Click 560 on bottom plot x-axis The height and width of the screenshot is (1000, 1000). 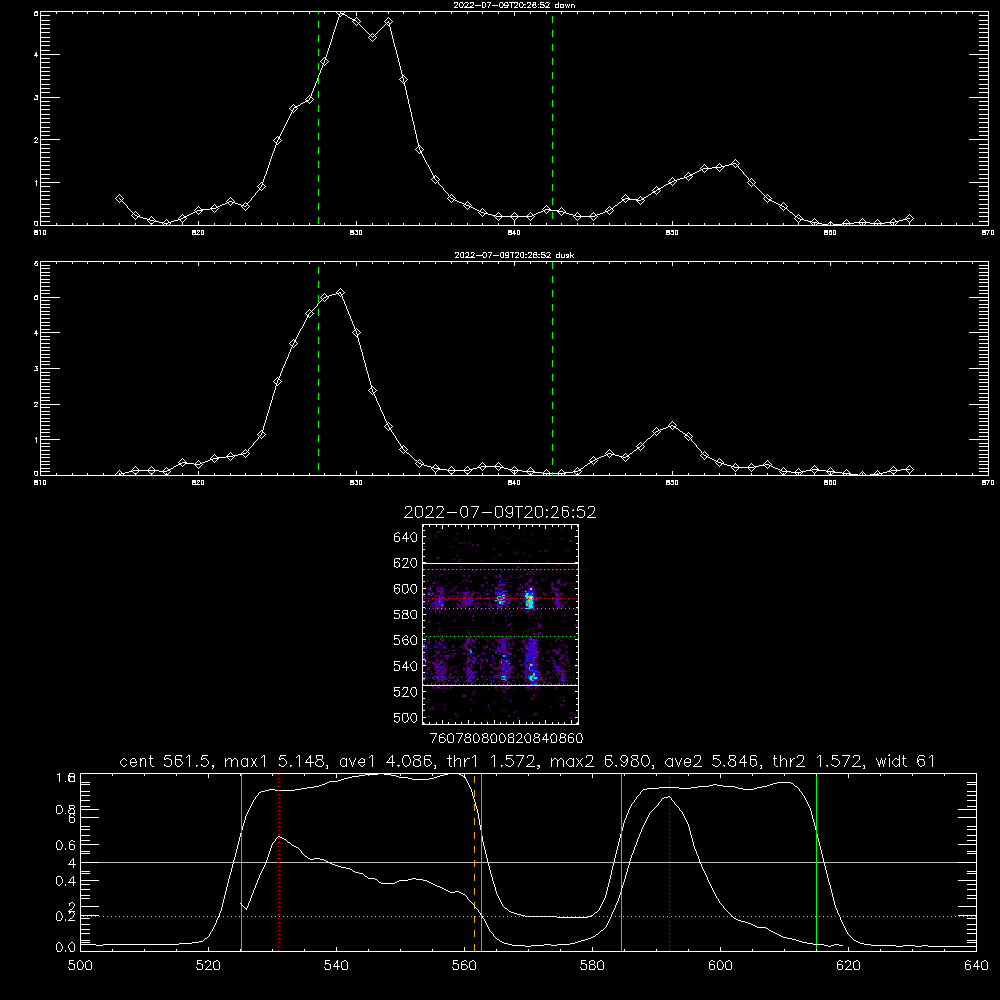pyautogui.click(x=464, y=966)
